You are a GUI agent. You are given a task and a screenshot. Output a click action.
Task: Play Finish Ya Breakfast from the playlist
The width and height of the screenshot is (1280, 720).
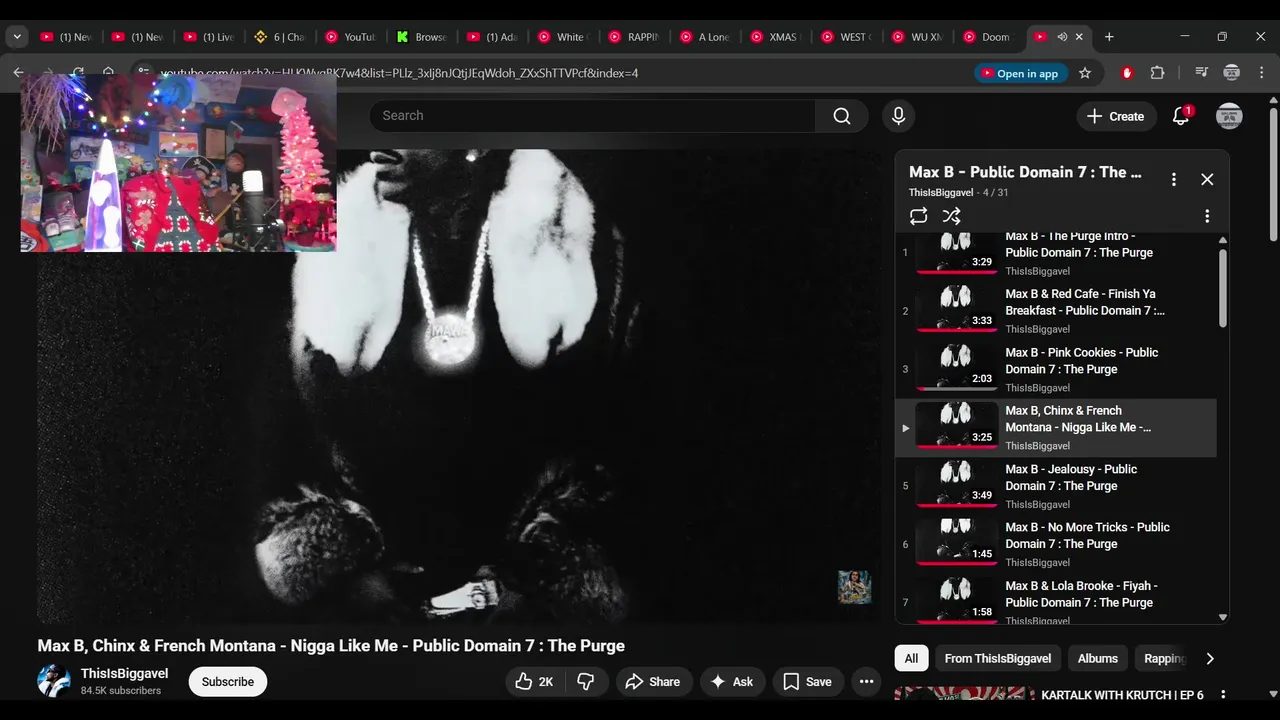pos(1056,310)
